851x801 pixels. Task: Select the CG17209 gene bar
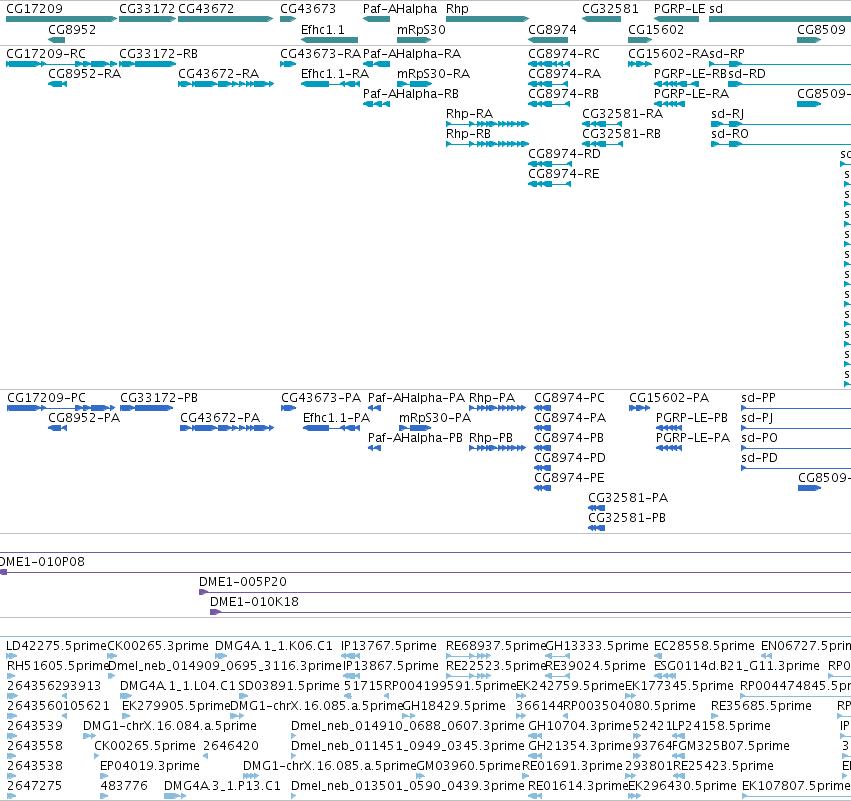61,19
